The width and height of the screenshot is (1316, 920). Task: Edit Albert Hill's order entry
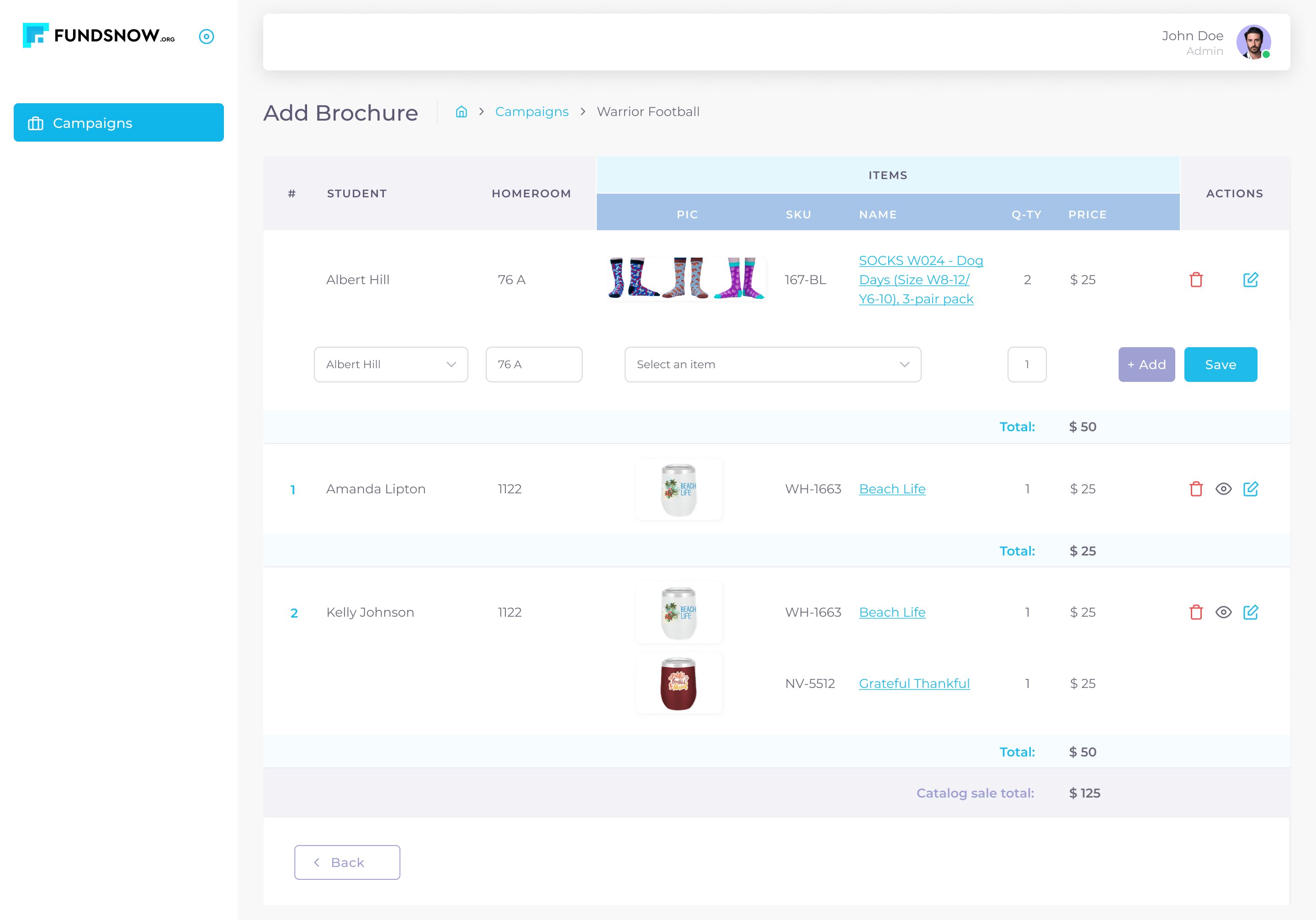click(x=1250, y=280)
